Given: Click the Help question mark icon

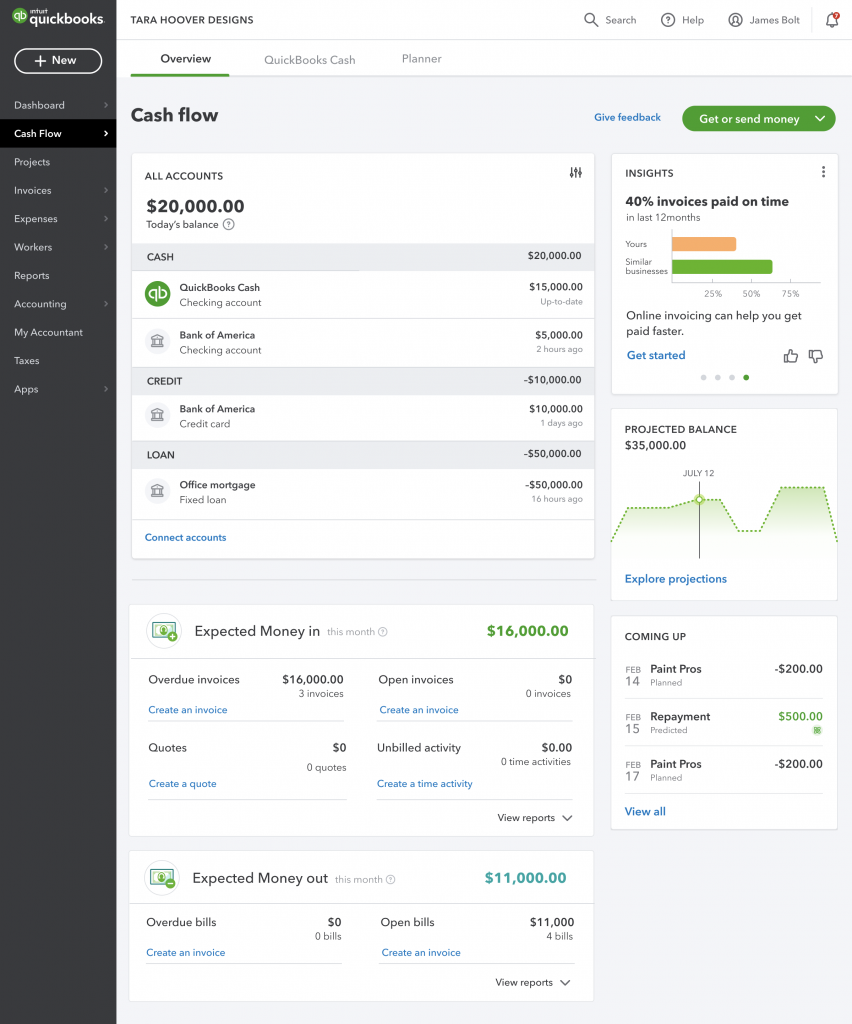Looking at the screenshot, I should (x=668, y=20).
